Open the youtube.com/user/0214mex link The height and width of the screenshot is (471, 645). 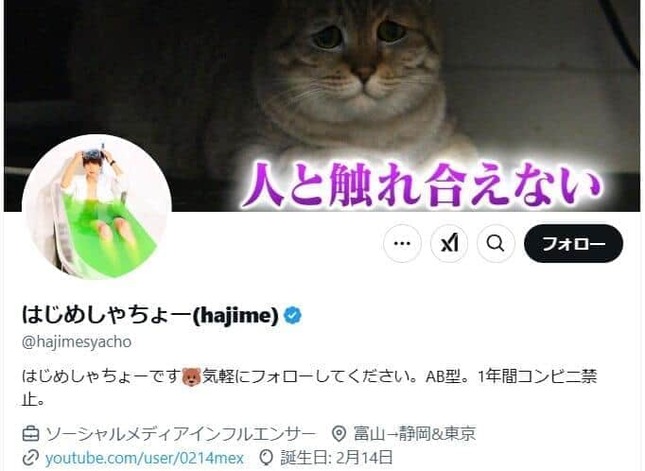[144, 458]
